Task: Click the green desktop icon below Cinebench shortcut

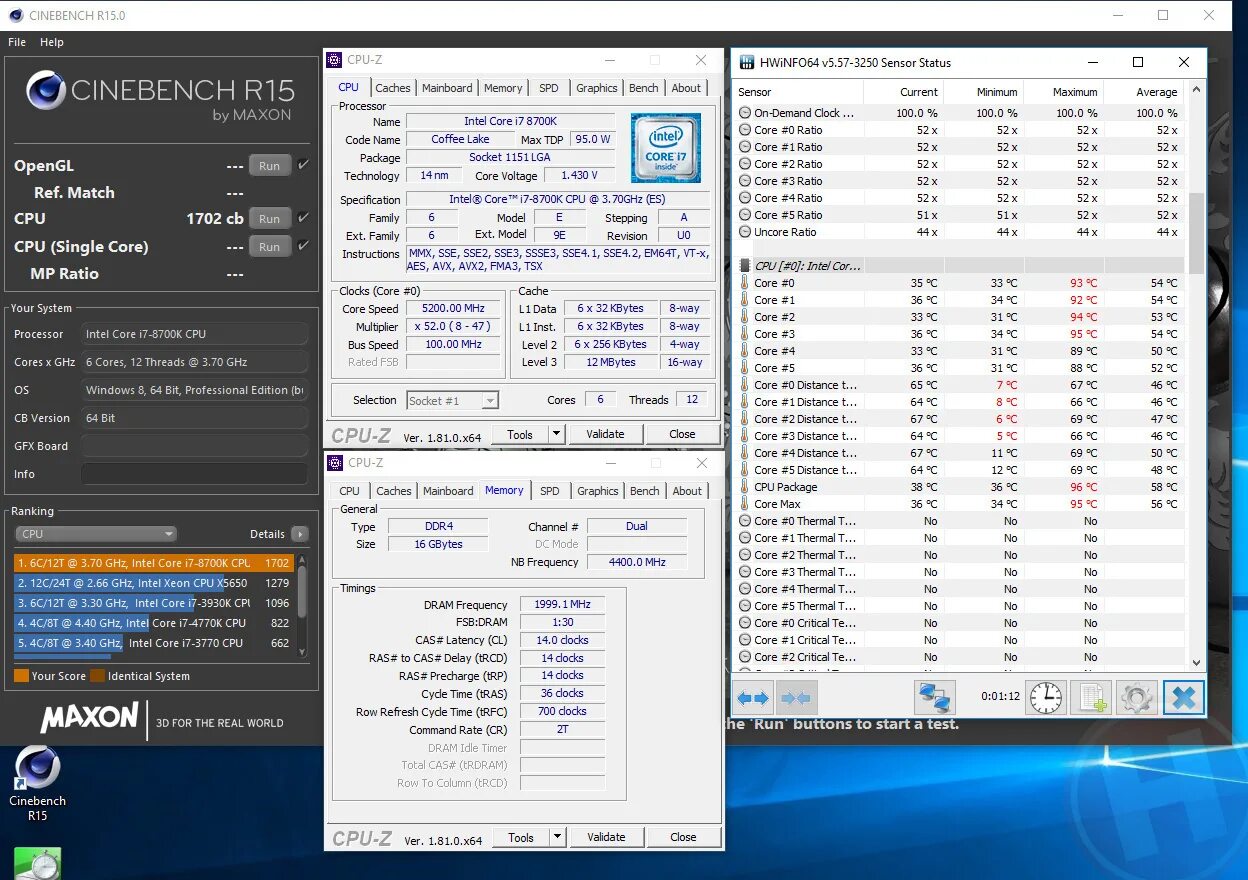Action: pos(37,864)
